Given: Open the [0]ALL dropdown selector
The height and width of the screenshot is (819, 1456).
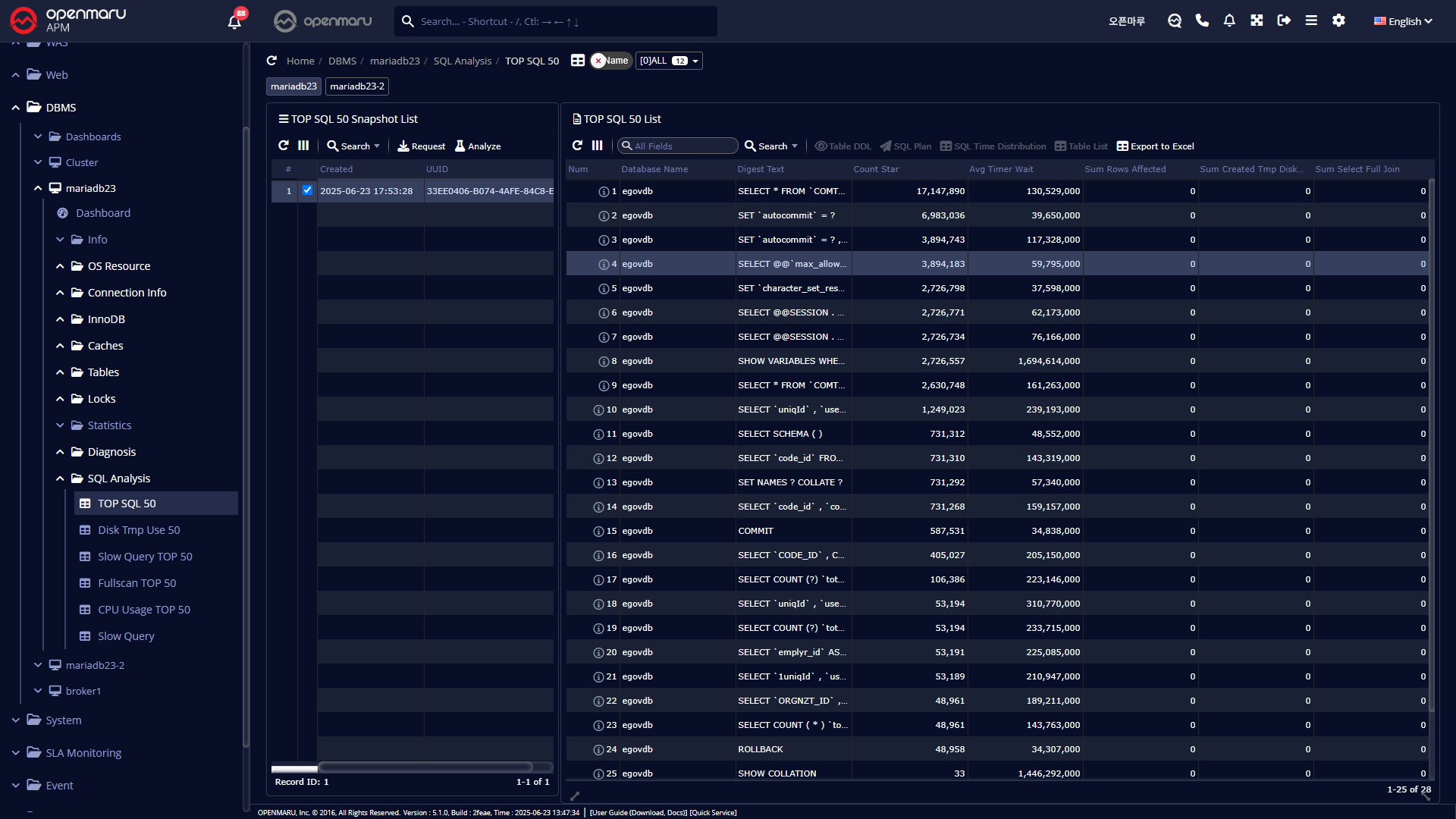Looking at the screenshot, I should pos(669,61).
